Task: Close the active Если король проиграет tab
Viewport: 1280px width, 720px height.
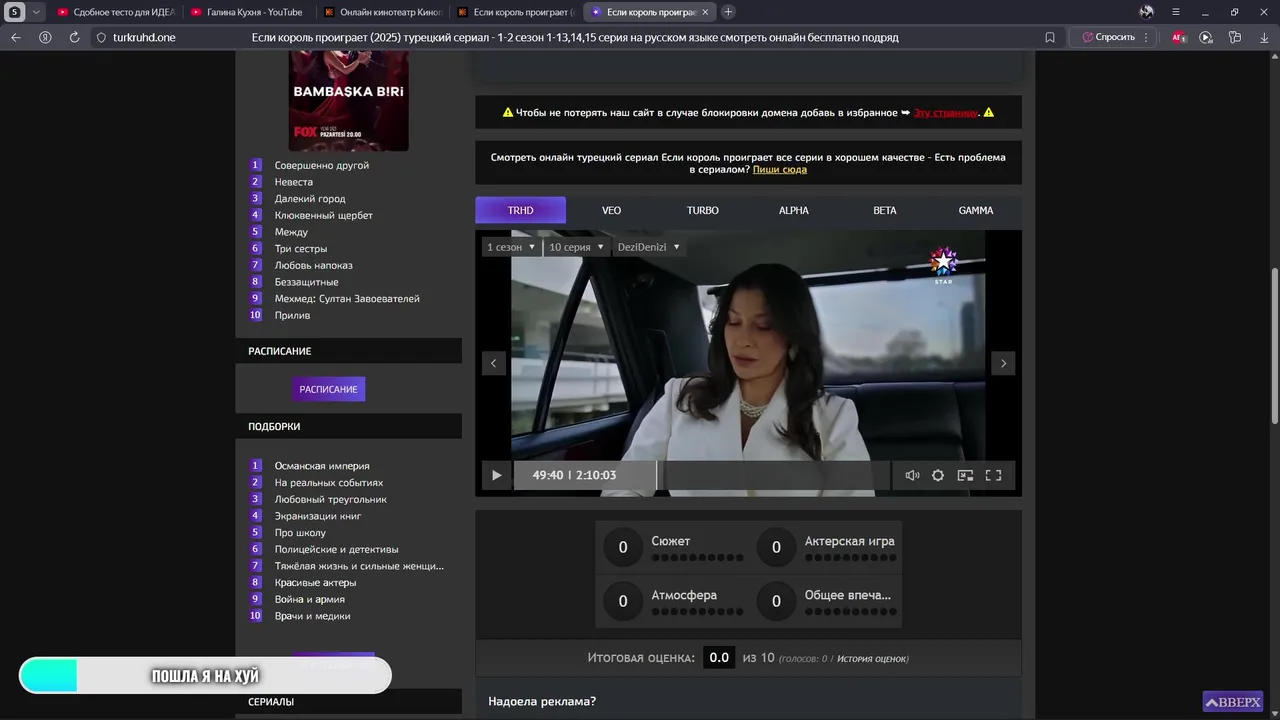Action: tap(705, 12)
